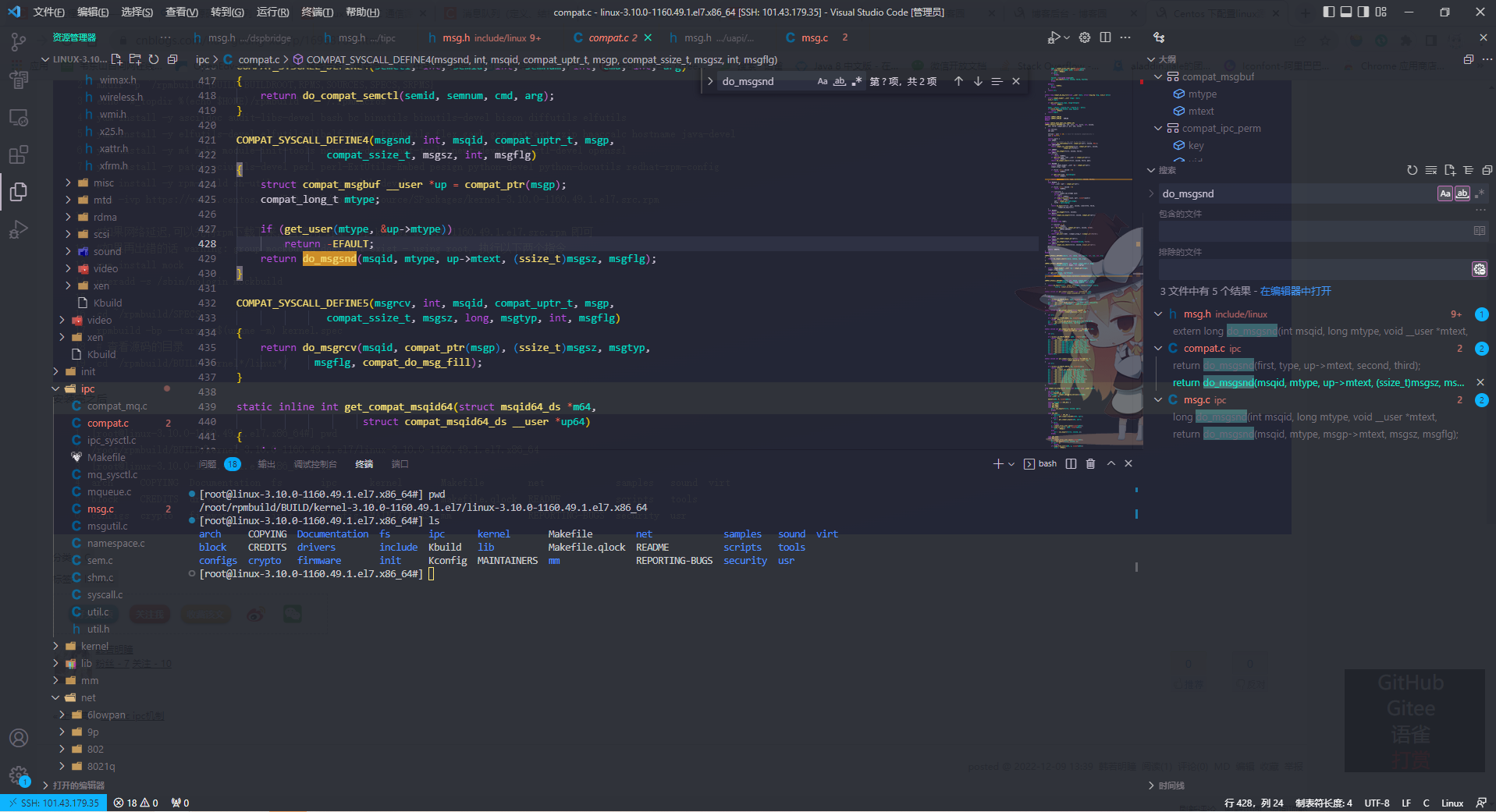1496x812 pixels.
Task: Open the 运行(R) menu
Action: click(272, 12)
